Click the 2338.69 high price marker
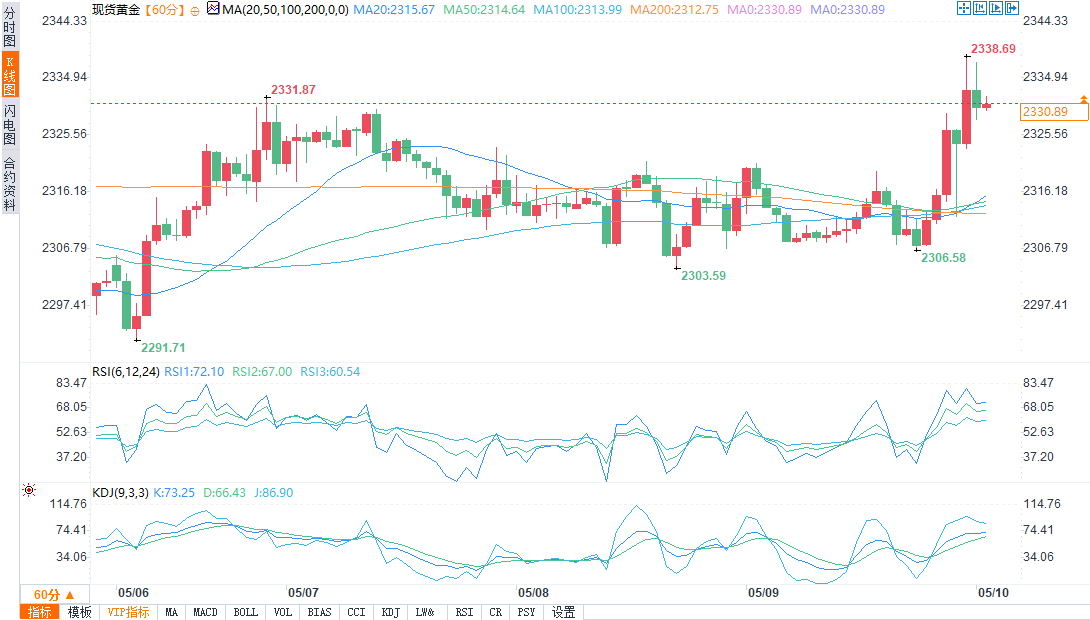The image size is (1090, 620). tap(993, 49)
